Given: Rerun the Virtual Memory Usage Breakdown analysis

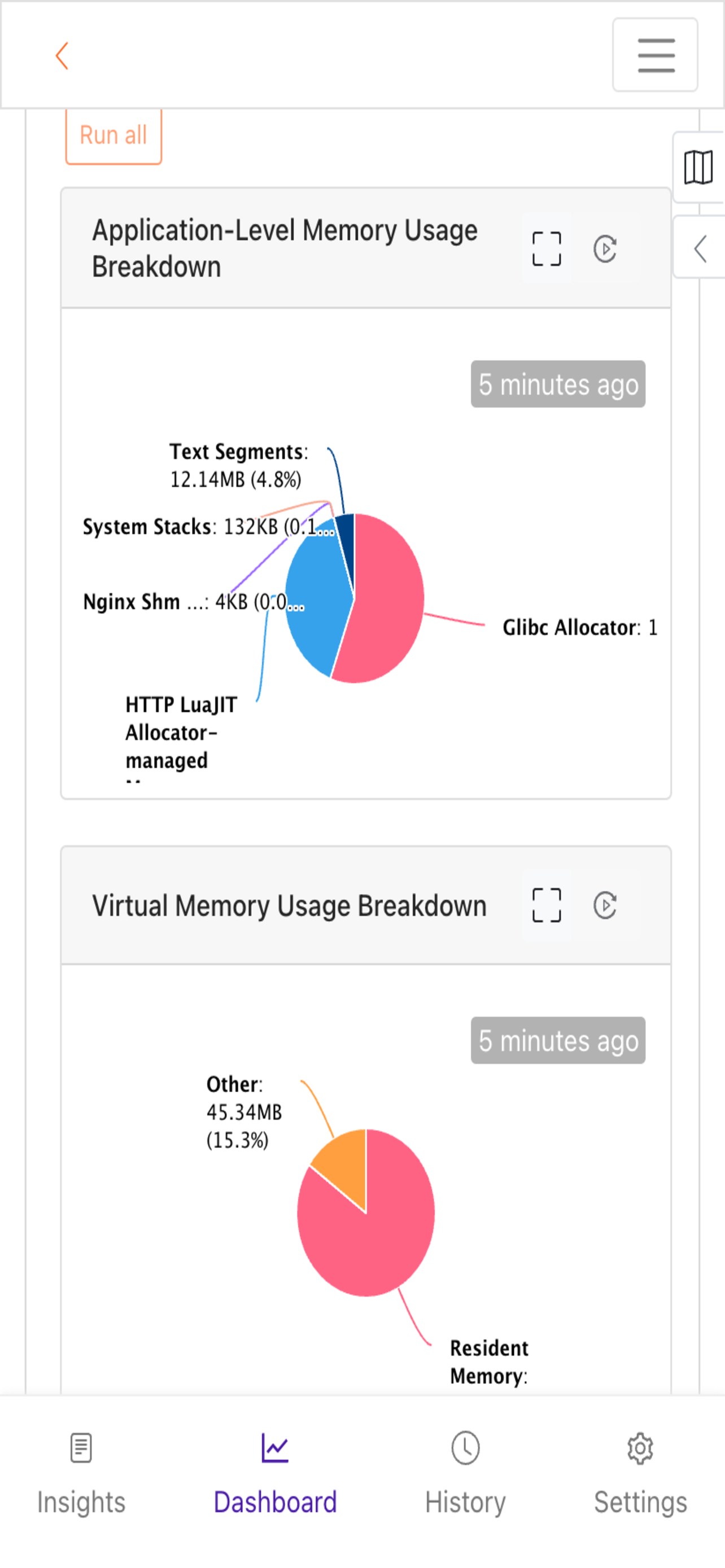Looking at the screenshot, I should click(605, 905).
